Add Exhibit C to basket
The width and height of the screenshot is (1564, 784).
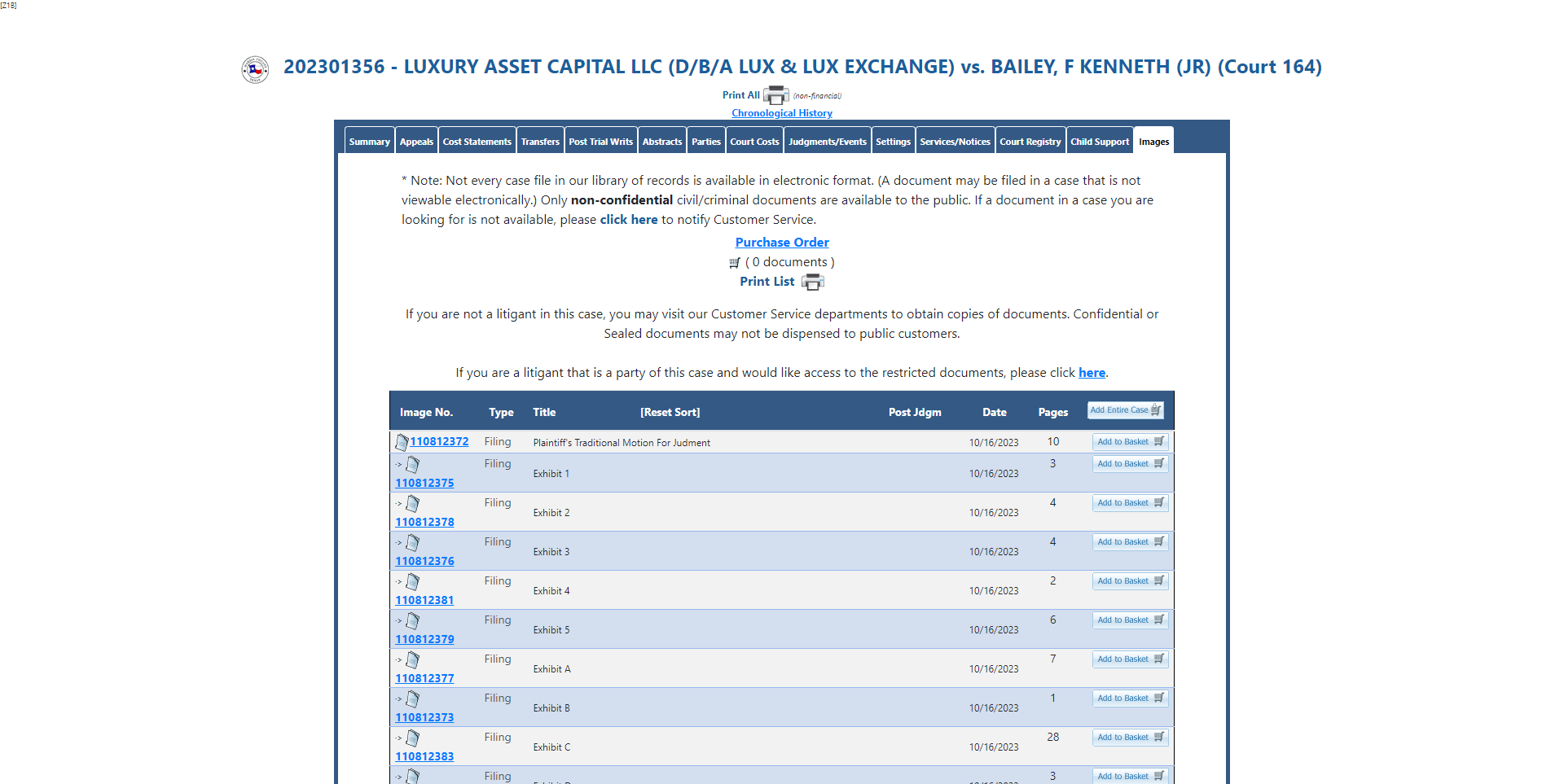pyautogui.click(x=1130, y=738)
